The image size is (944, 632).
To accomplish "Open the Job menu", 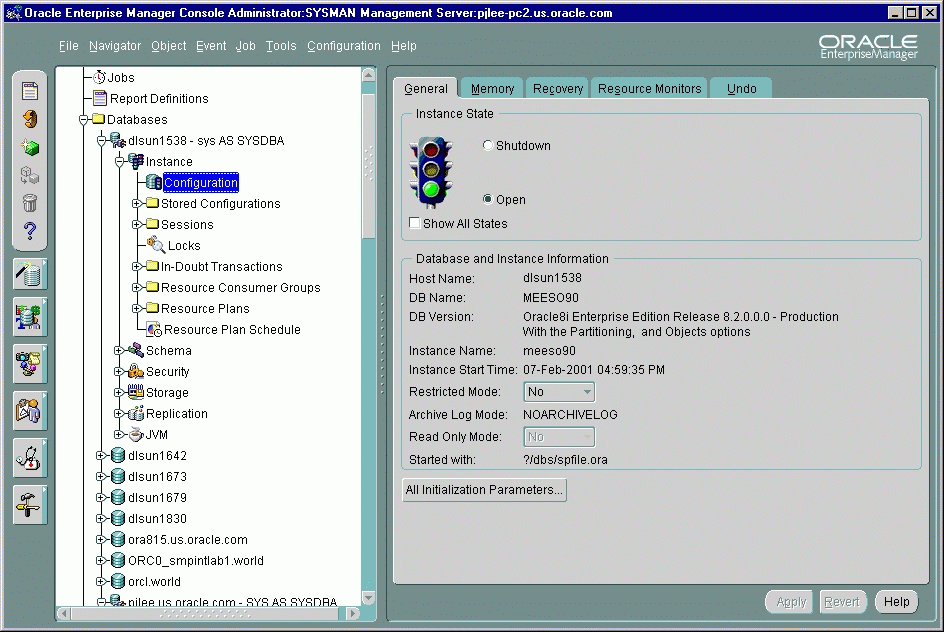I will click(245, 46).
